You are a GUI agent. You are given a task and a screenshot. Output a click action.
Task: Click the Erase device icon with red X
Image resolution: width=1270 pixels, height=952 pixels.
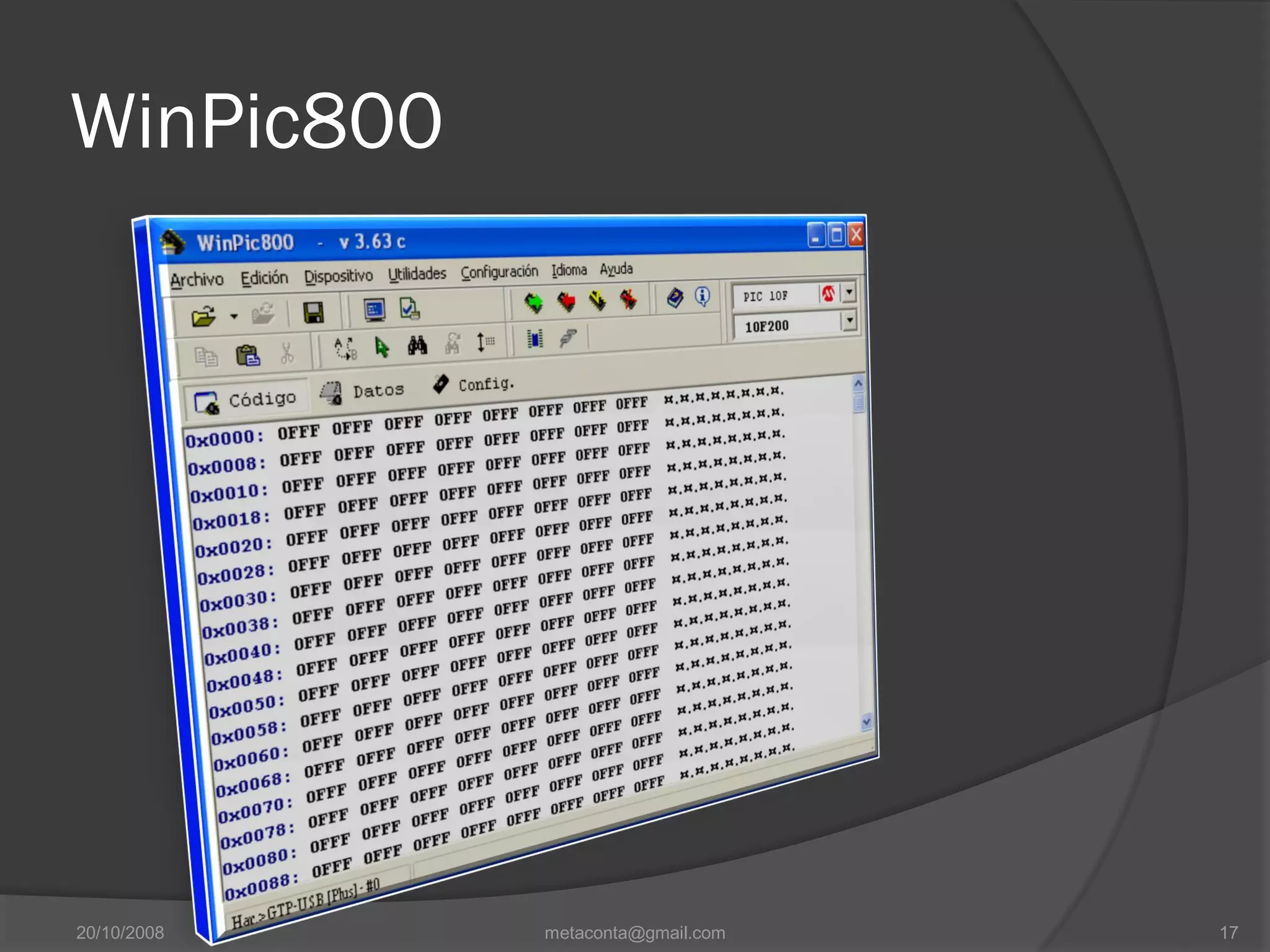coord(628,299)
